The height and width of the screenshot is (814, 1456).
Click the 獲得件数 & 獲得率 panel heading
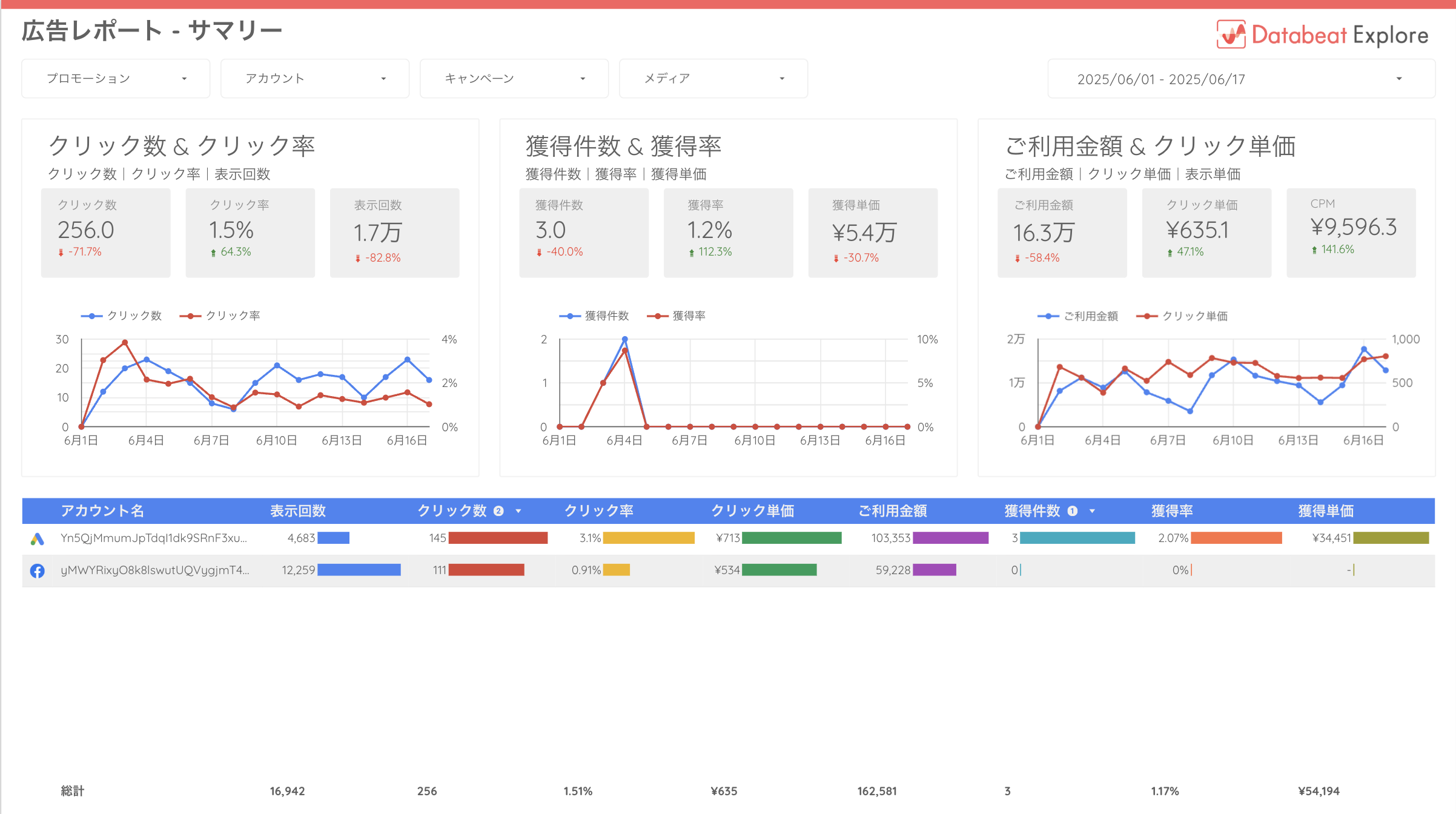tap(623, 146)
